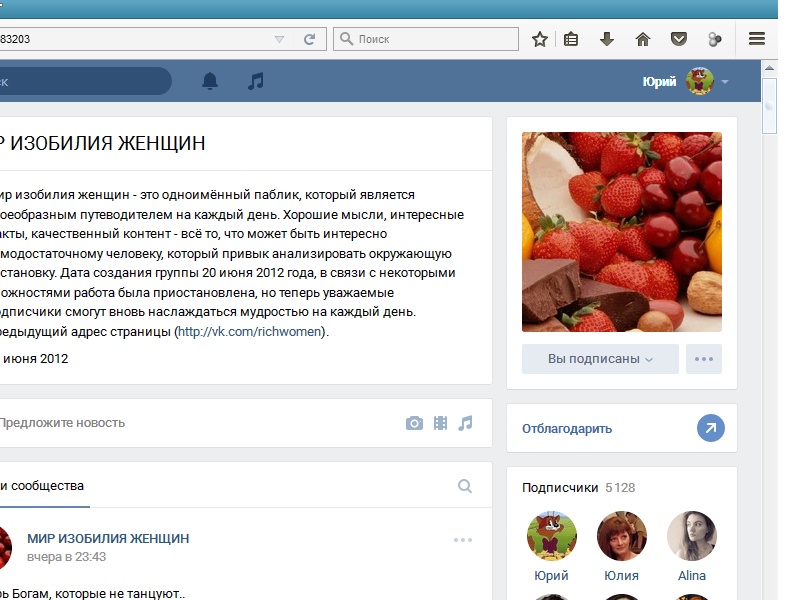Open the Подписчики list

pos(560,488)
